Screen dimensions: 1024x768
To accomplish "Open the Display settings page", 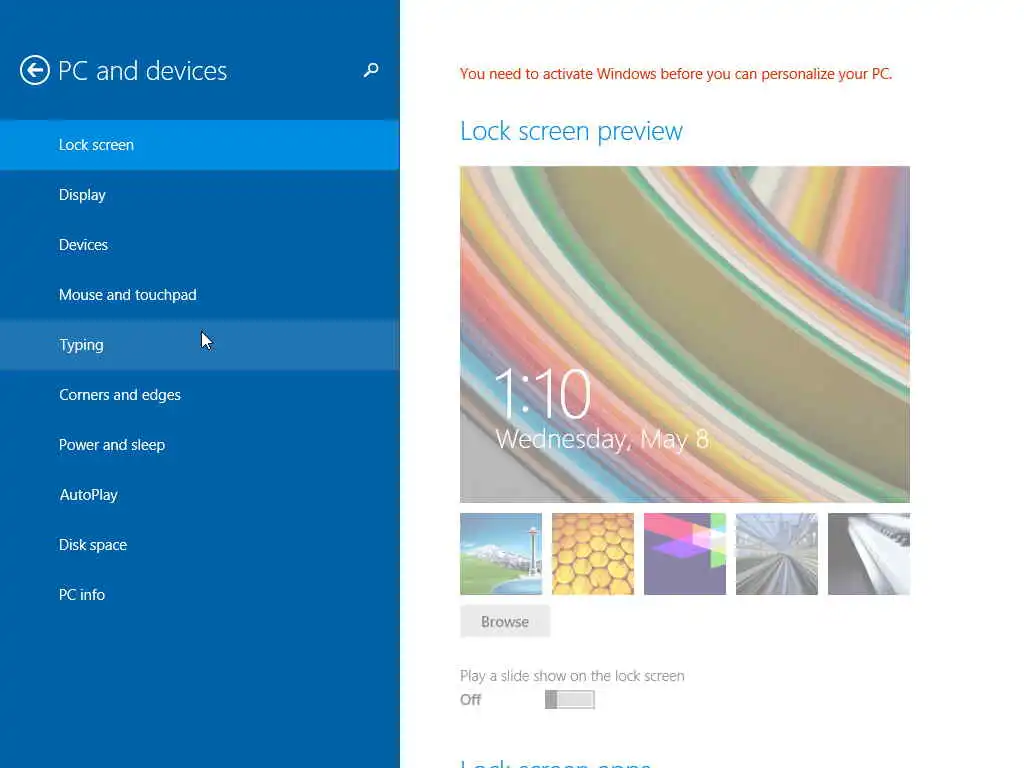I will (199, 195).
